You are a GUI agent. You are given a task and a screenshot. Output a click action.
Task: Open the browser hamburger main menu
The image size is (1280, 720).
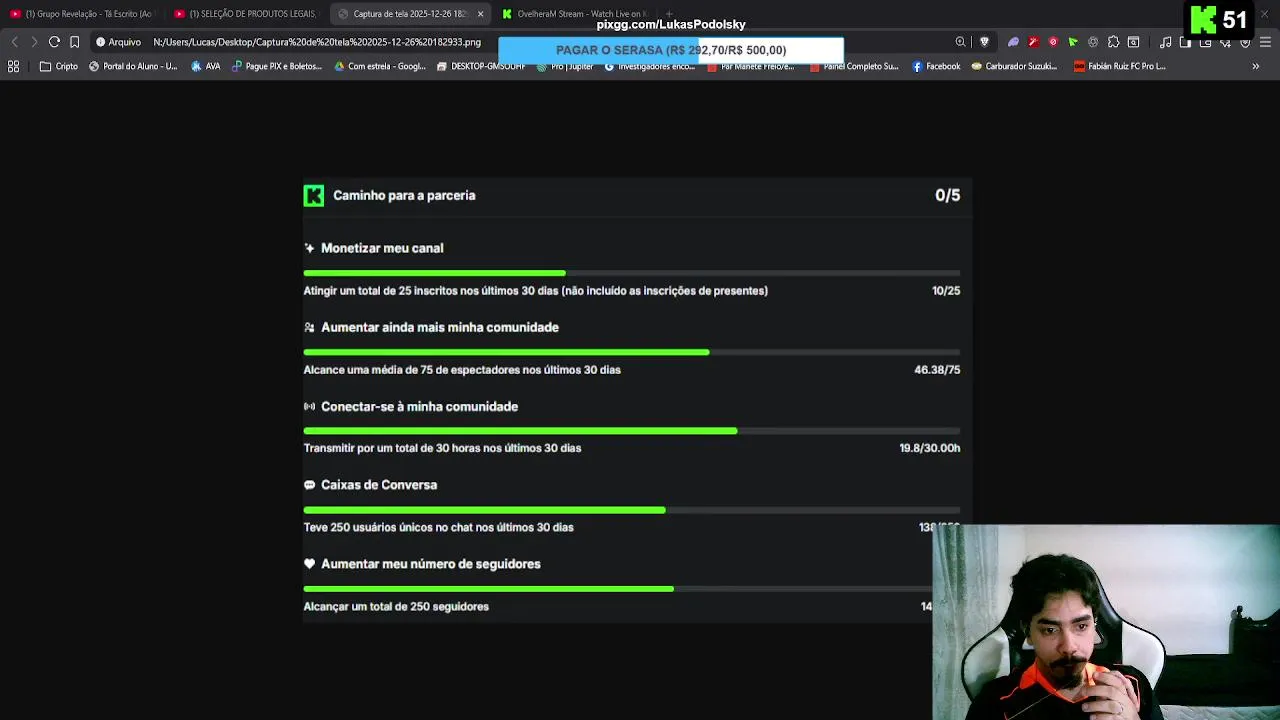pyautogui.click(x=1266, y=42)
